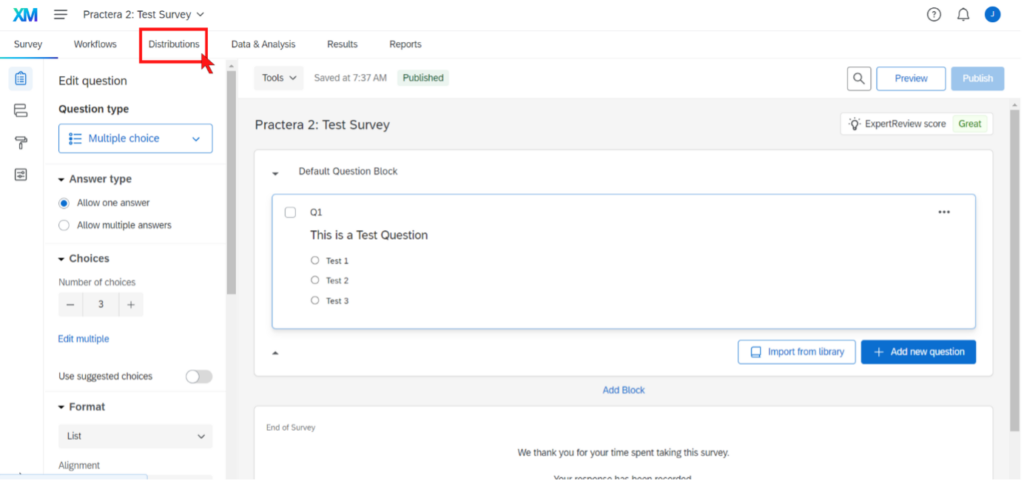The height and width of the screenshot is (481, 1024).
Task: Open the survey flow sidebar icon
Action: tap(21, 111)
